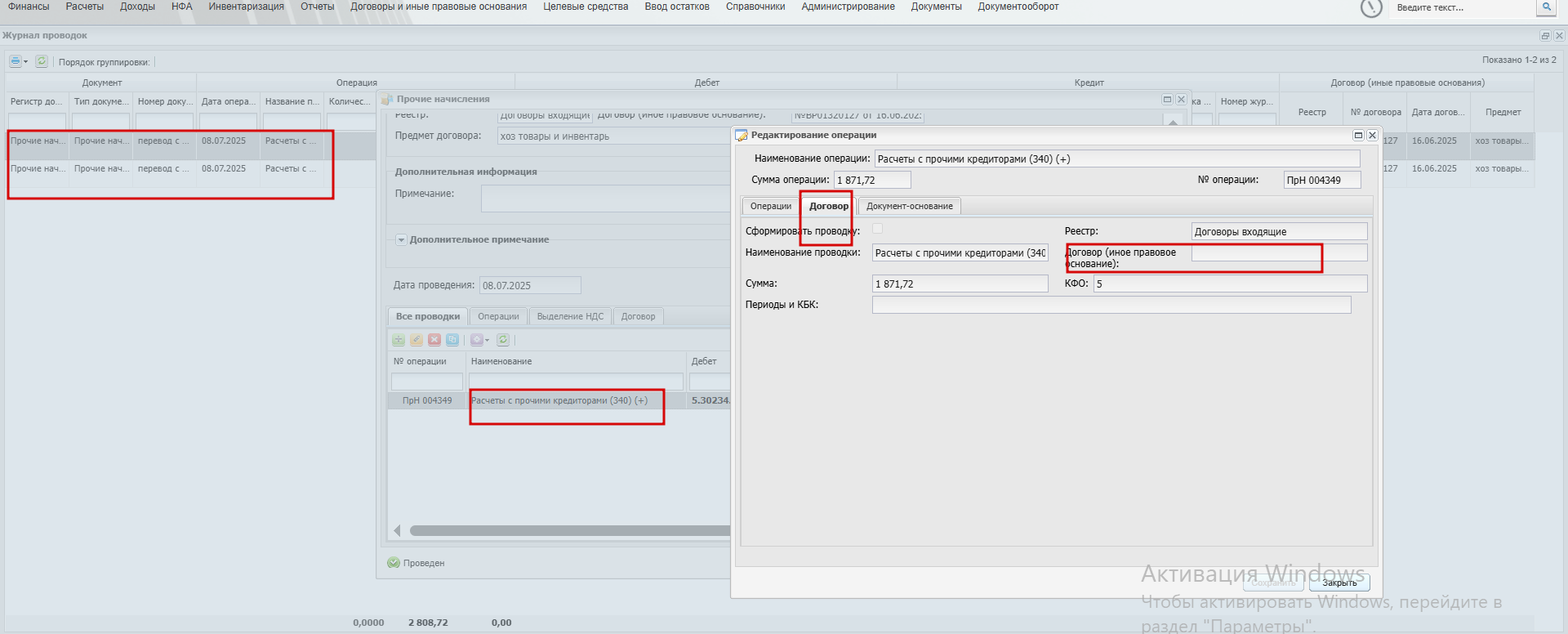The image size is (1568, 634).
Task: Click the Периоды и КБК field
Action: click(1111, 305)
